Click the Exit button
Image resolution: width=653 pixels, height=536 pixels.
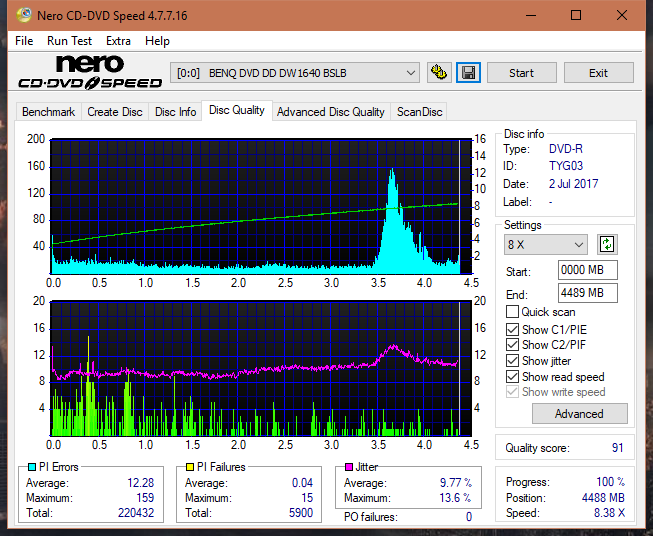point(598,73)
